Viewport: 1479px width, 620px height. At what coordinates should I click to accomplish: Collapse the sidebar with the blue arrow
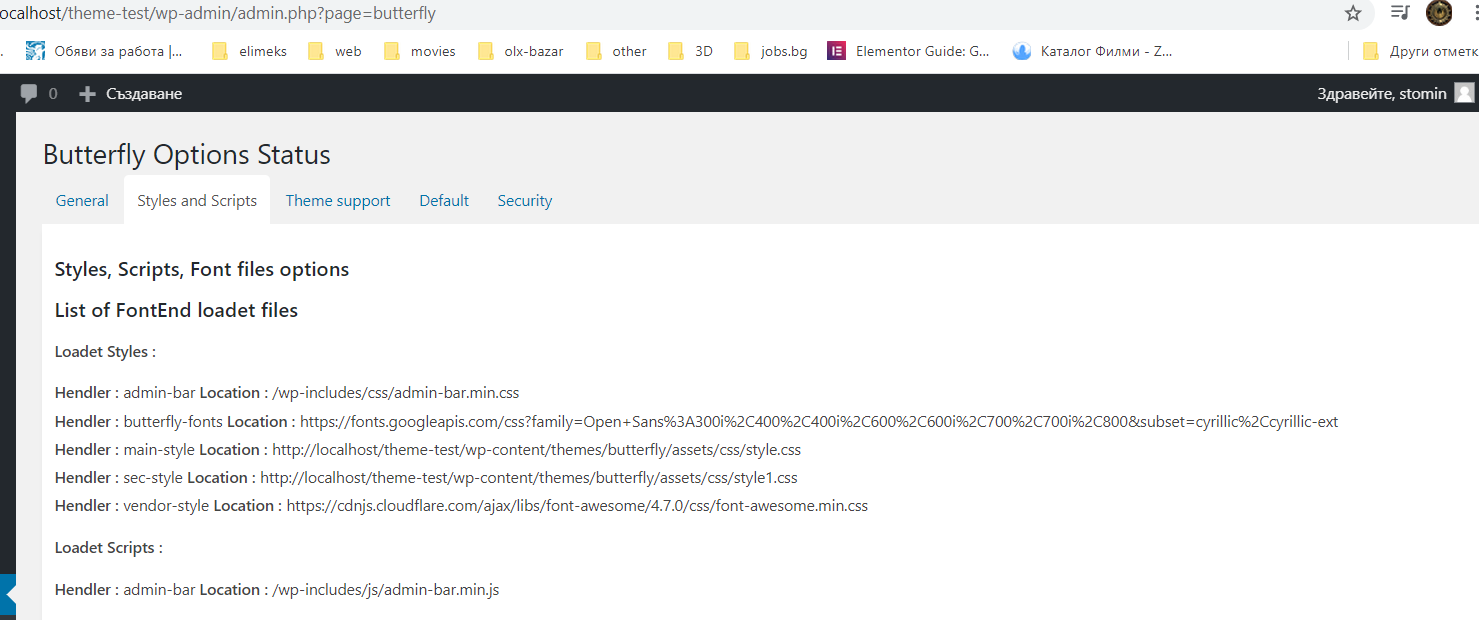[x=8, y=595]
